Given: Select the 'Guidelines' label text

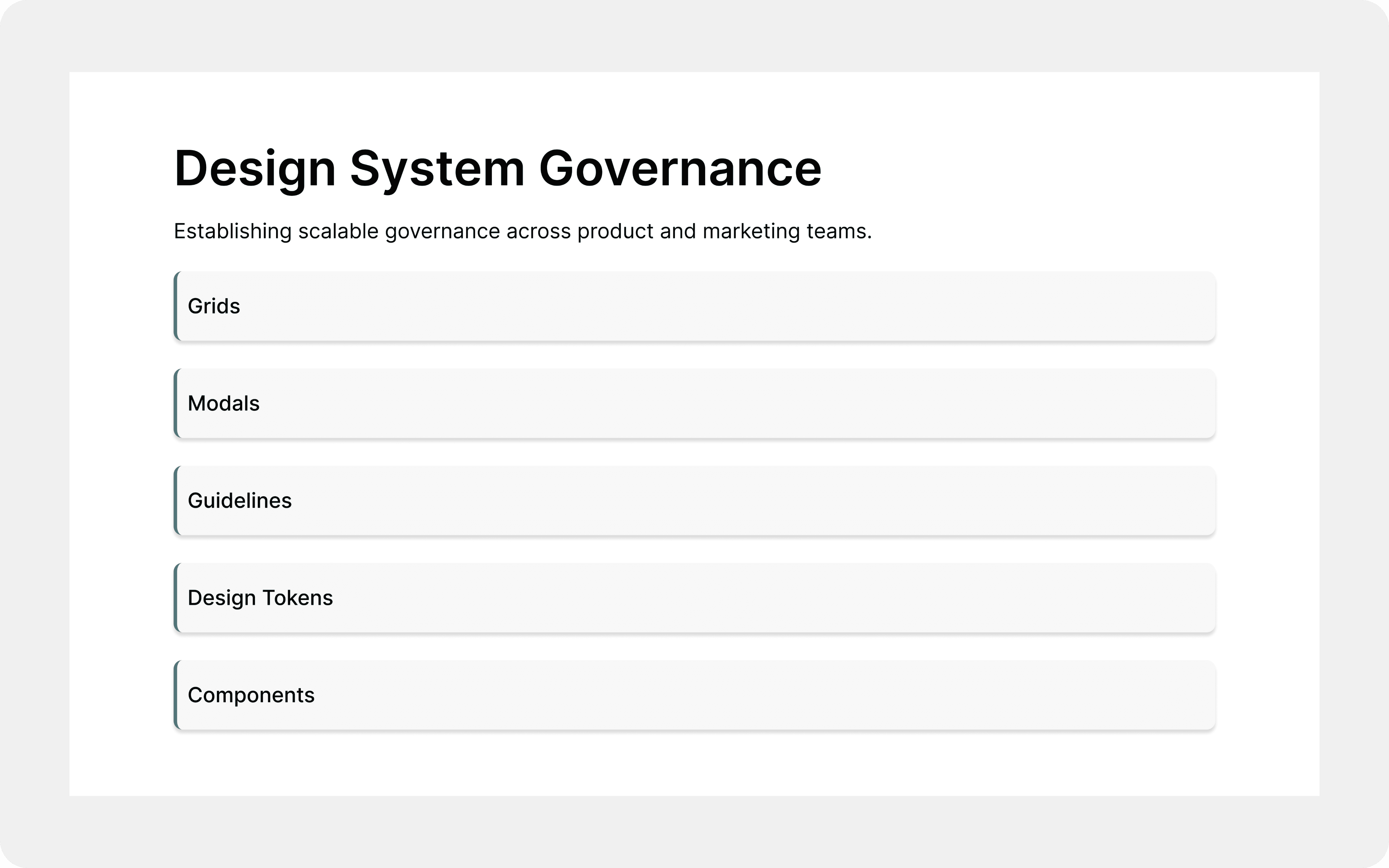Looking at the screenshot, I should pos(239,501).
